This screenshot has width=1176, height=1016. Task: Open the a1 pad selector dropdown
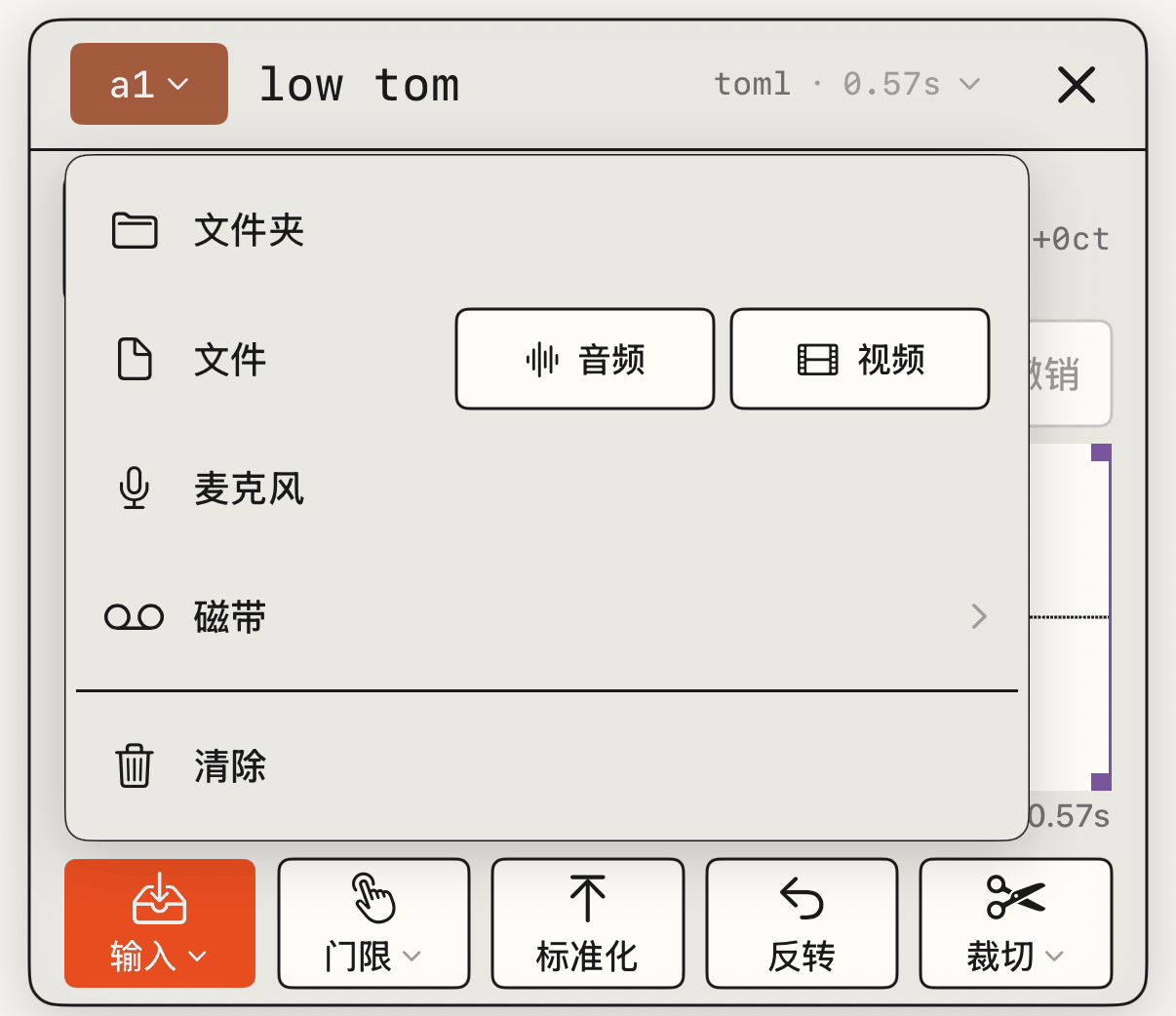coord(149,84)
